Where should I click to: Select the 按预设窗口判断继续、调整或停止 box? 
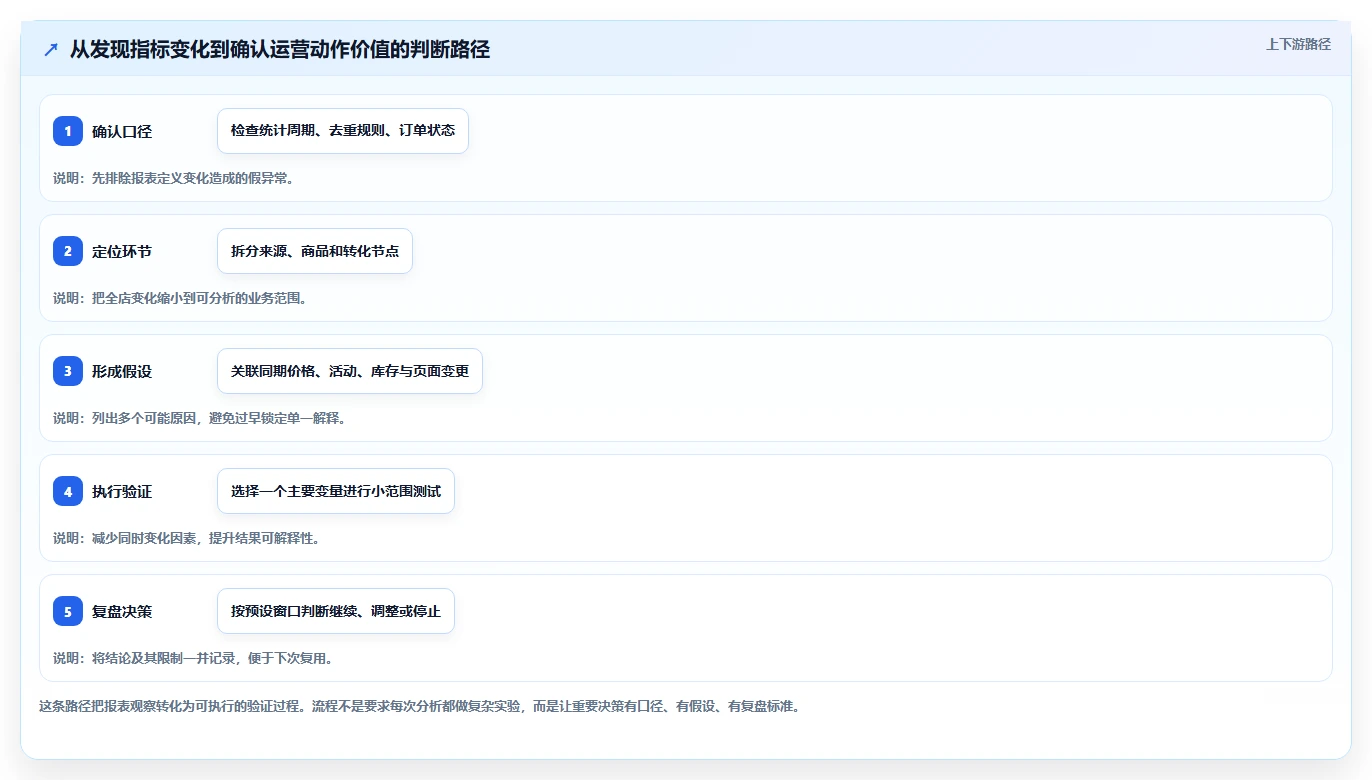tap(336, 611)
